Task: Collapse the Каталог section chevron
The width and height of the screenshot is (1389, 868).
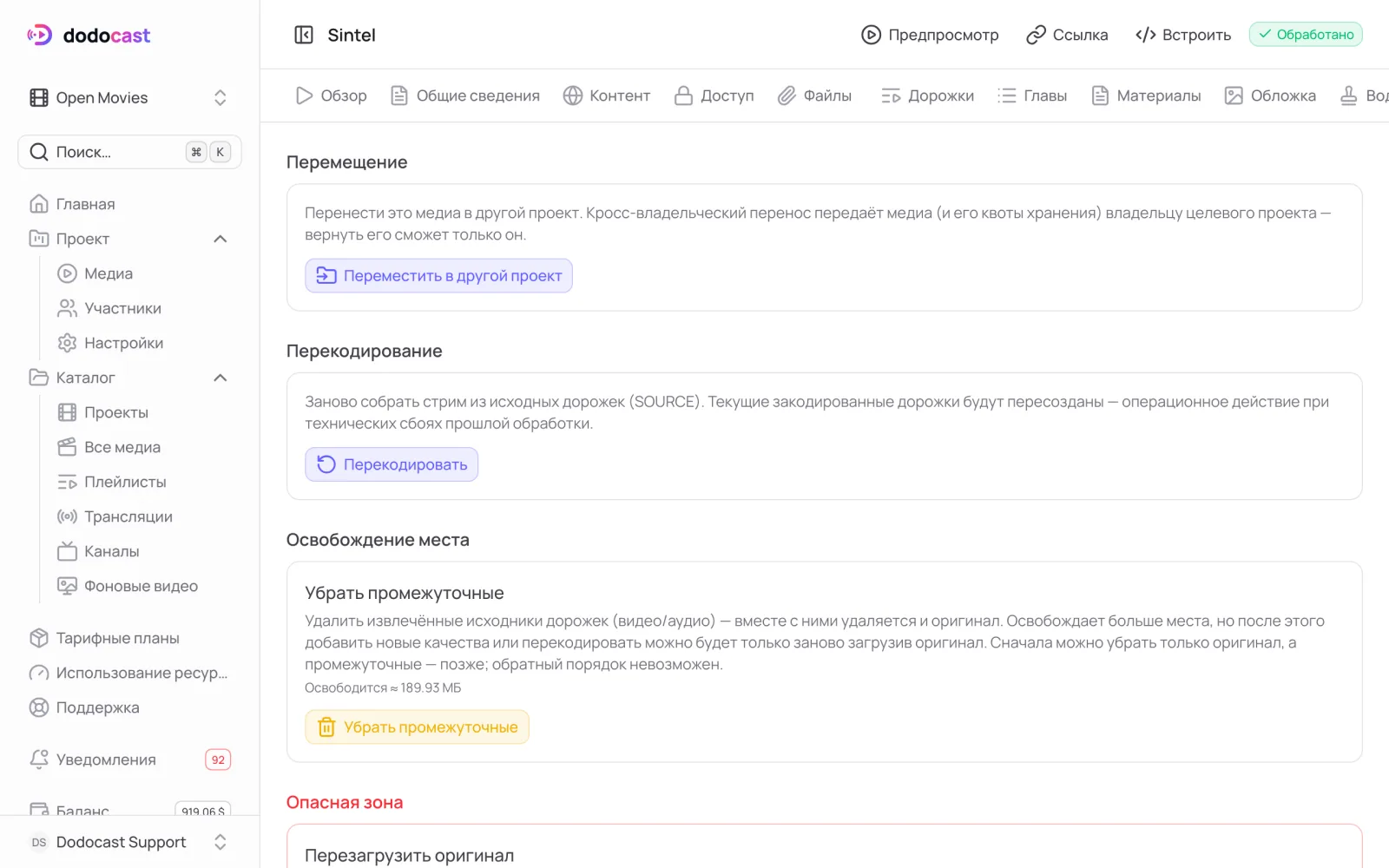Action: click(x=221, y=378)
